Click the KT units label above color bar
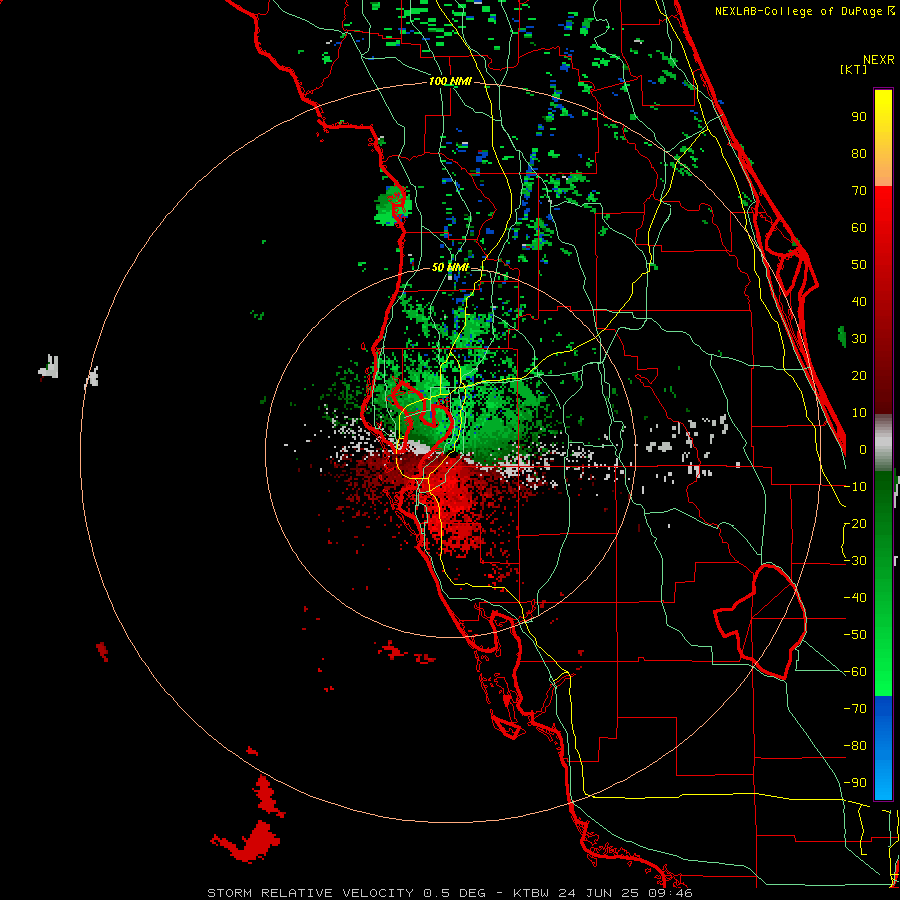Screen dimensions: 900x900 854,69
